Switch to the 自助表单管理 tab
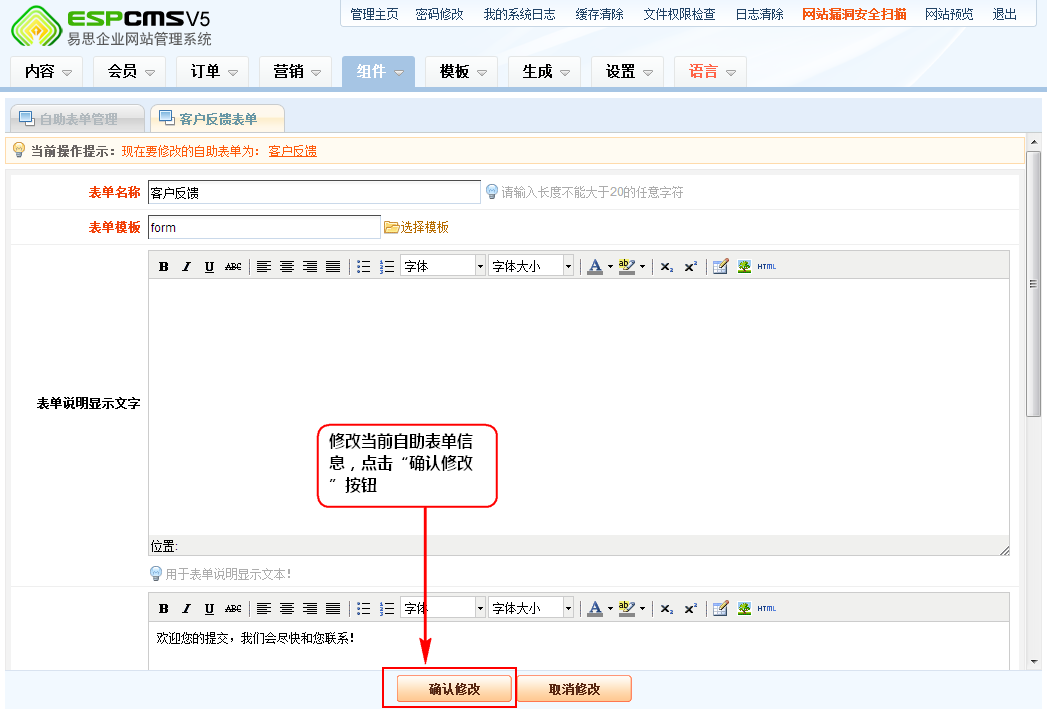Screen dimensions: 1047x712 (77, 119)
